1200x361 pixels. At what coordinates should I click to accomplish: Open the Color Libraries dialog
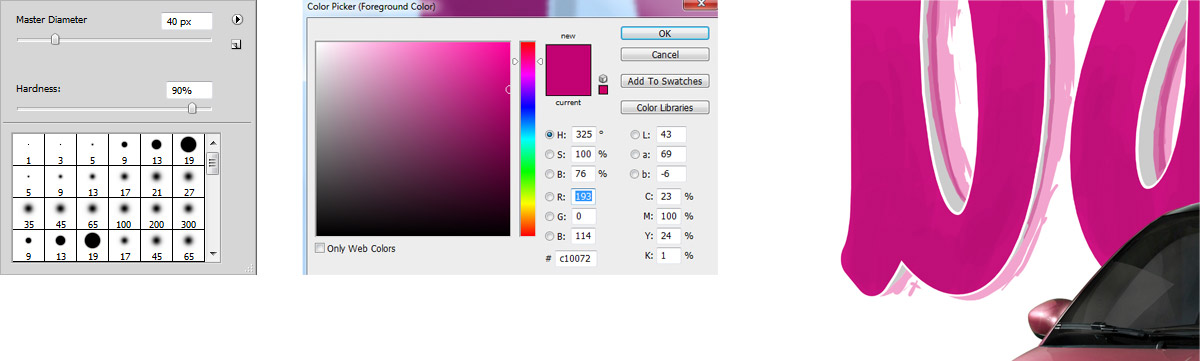tap(665, 107)
